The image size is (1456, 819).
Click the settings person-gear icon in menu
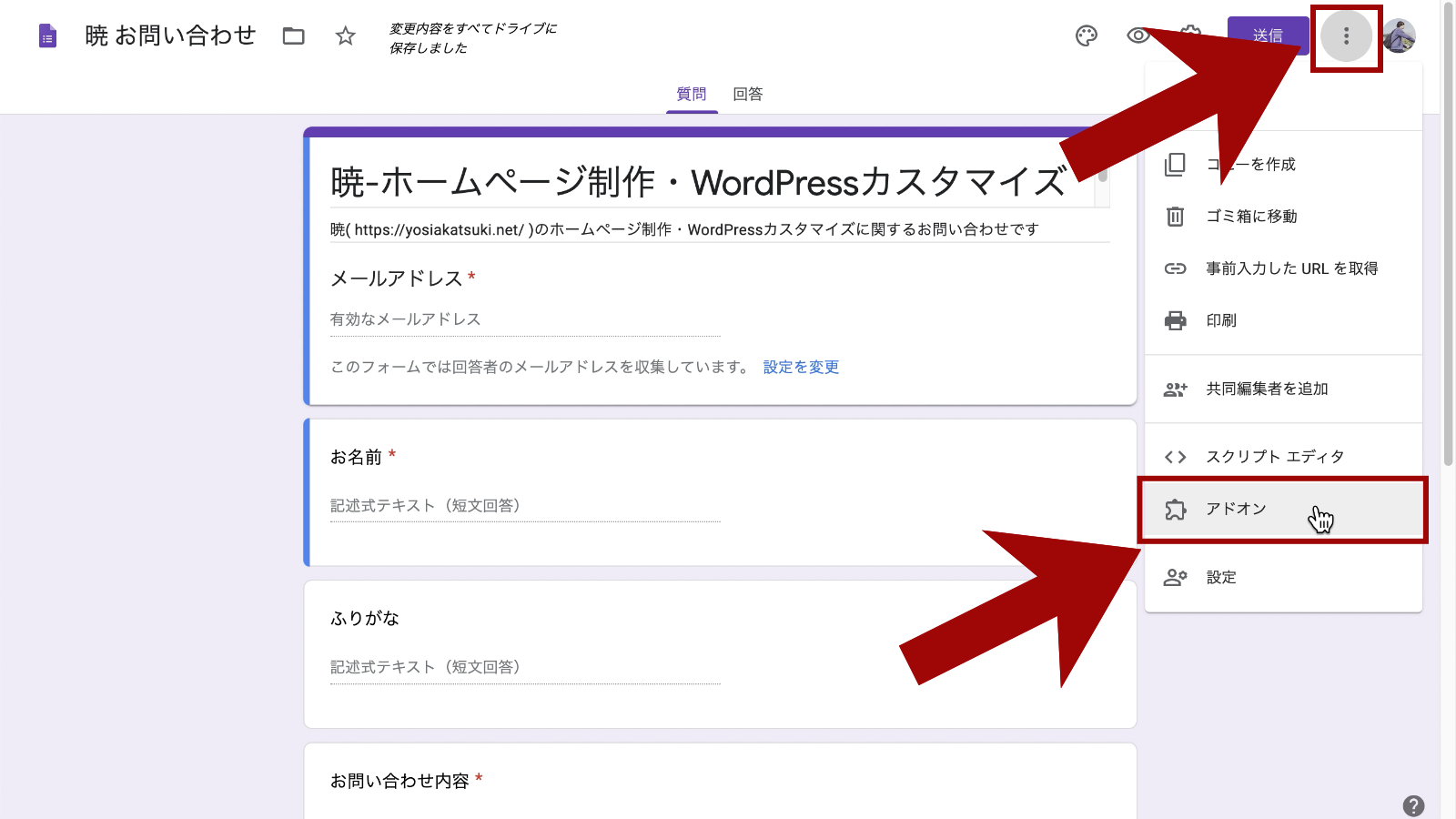[1176, 577]
